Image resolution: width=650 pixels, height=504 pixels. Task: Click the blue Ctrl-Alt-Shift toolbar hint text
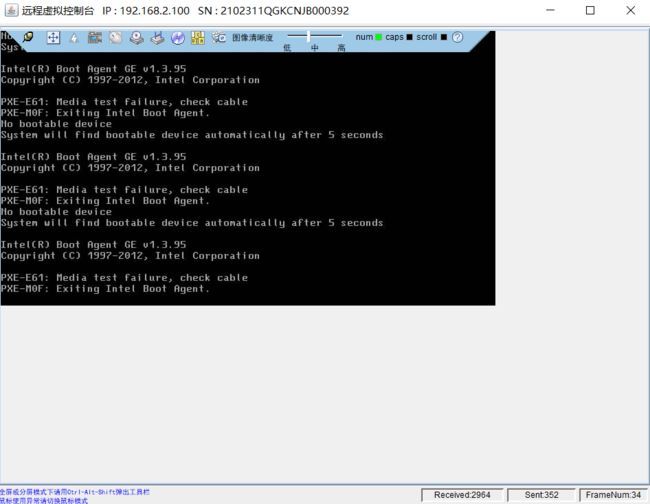pos(75,492)
